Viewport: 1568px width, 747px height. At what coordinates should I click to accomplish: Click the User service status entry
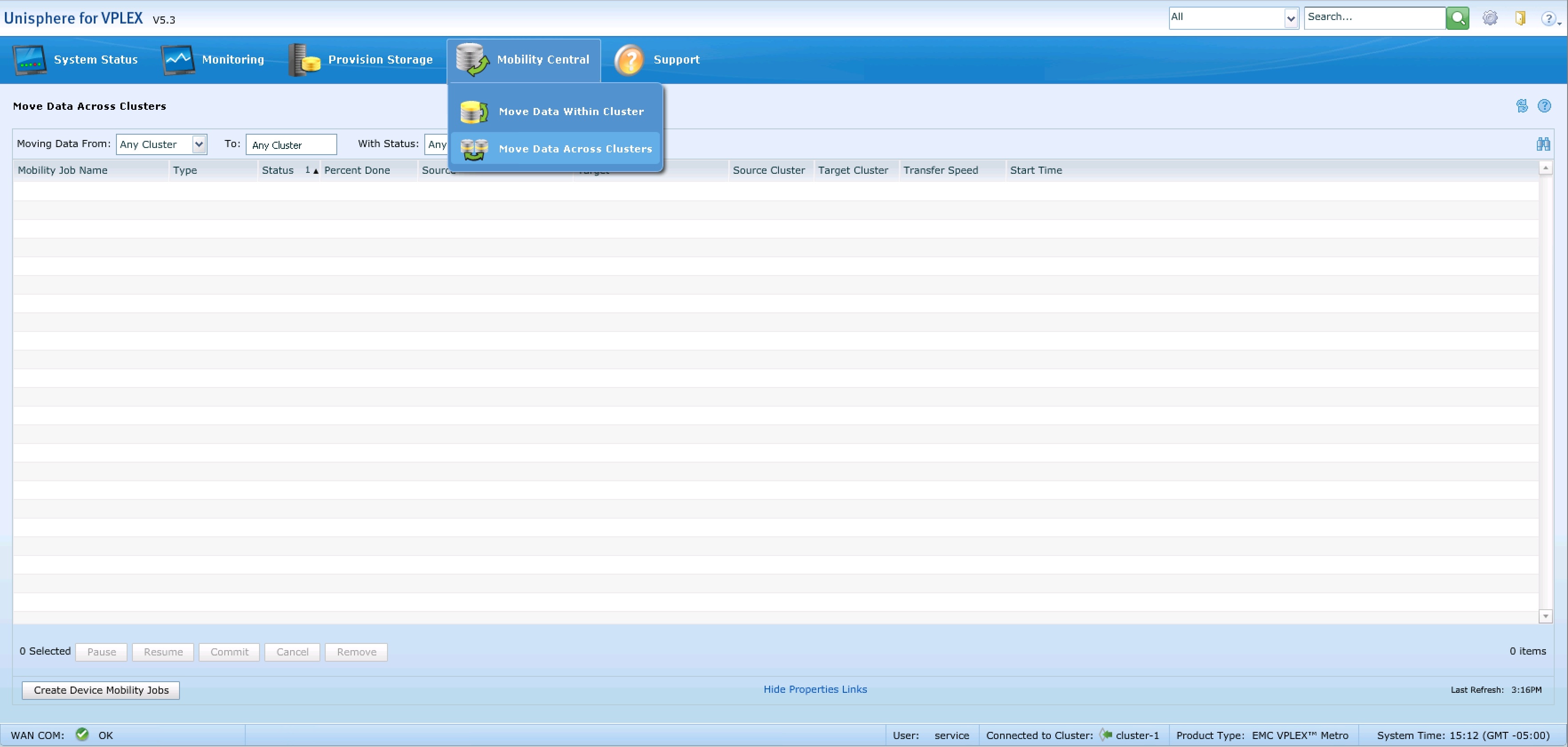point(931,735)
